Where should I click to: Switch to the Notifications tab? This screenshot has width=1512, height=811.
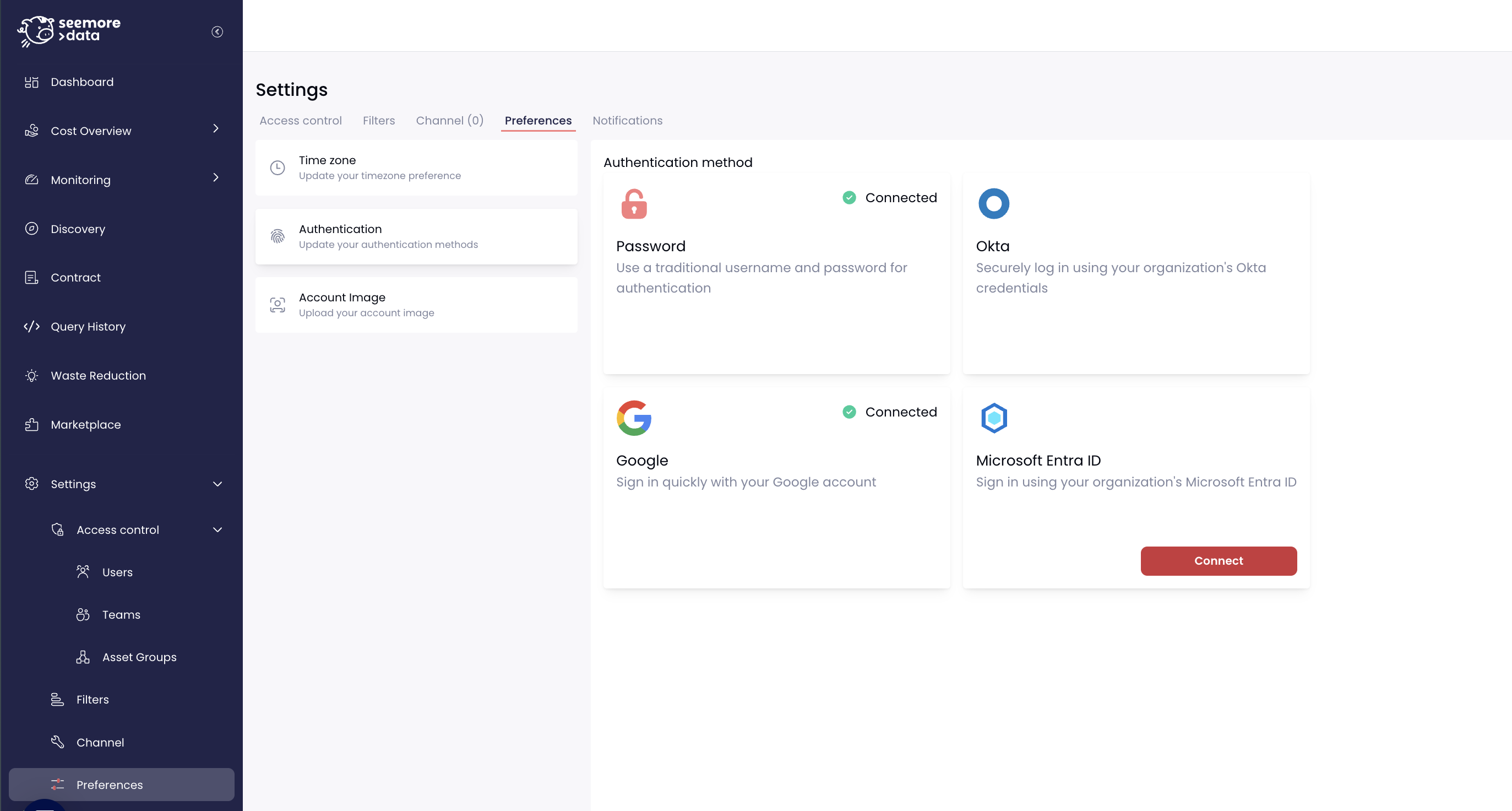click(628, 121)
